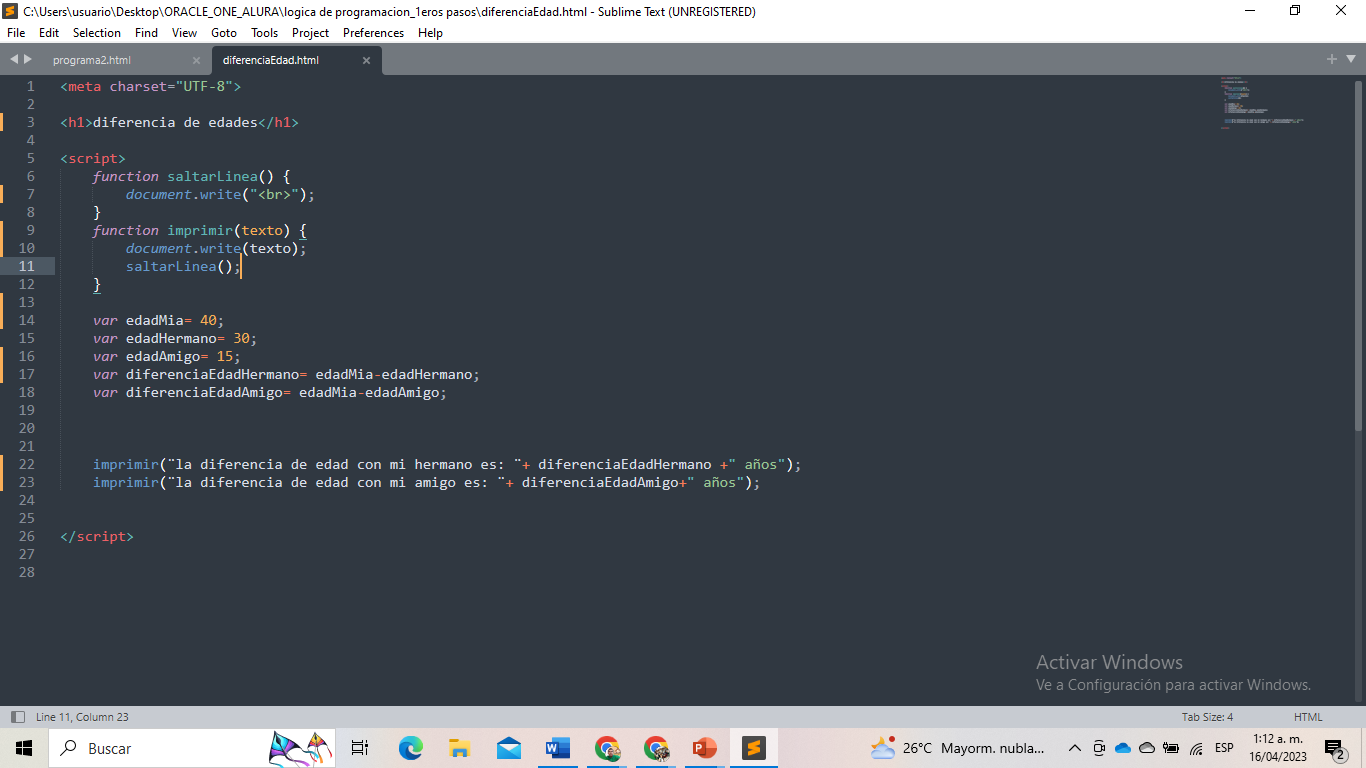Open Wi-Fi network tray icon
This screenshot has width=1366, height=768.
1196,748
